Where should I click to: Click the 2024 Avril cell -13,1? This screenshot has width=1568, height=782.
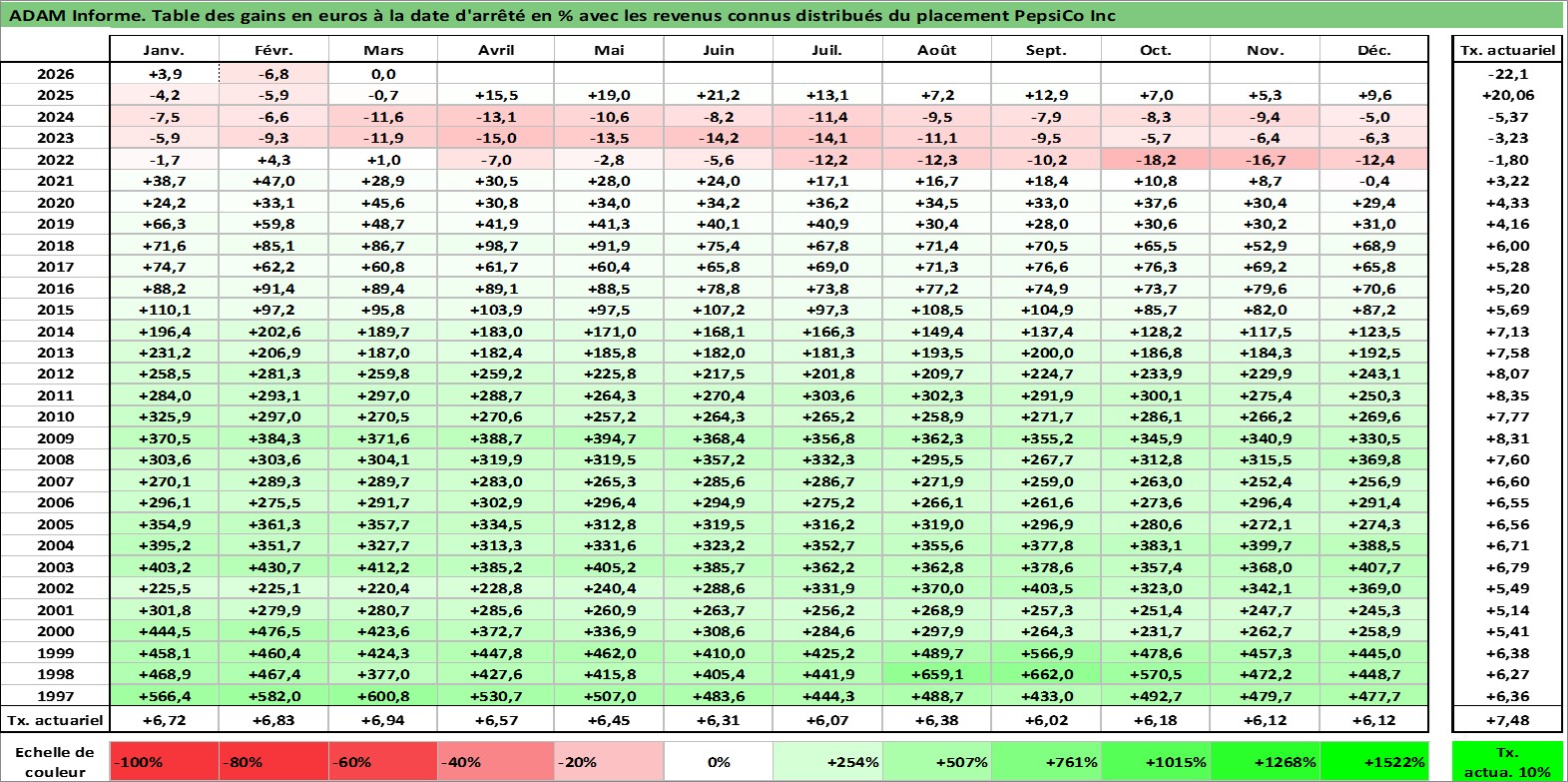(x=496, y=117)
